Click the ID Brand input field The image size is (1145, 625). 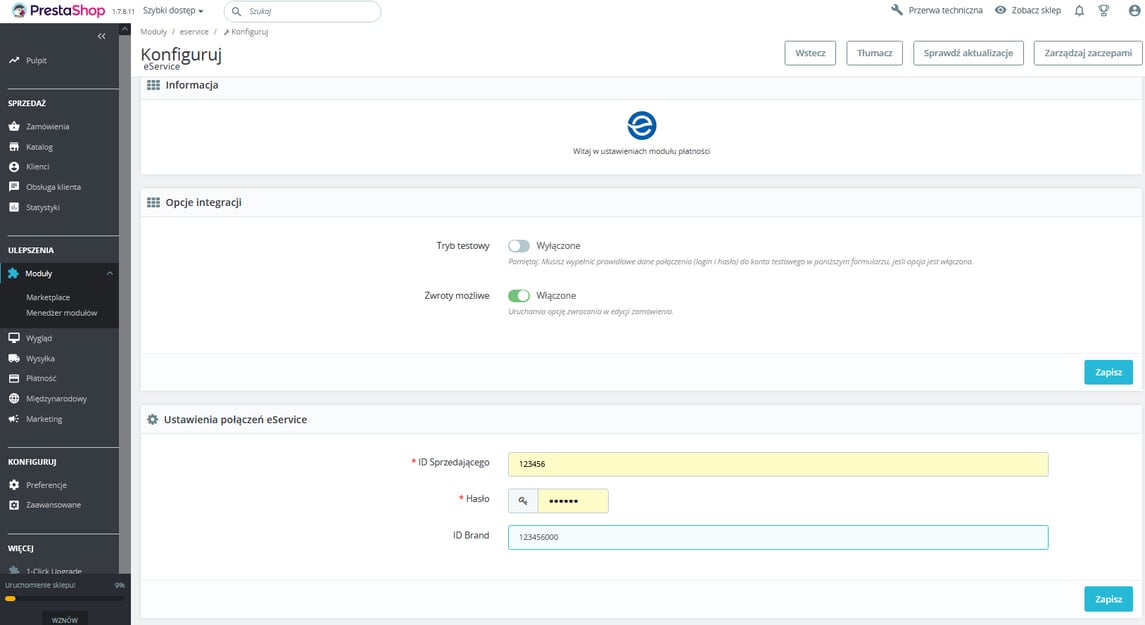coord(778,537)
